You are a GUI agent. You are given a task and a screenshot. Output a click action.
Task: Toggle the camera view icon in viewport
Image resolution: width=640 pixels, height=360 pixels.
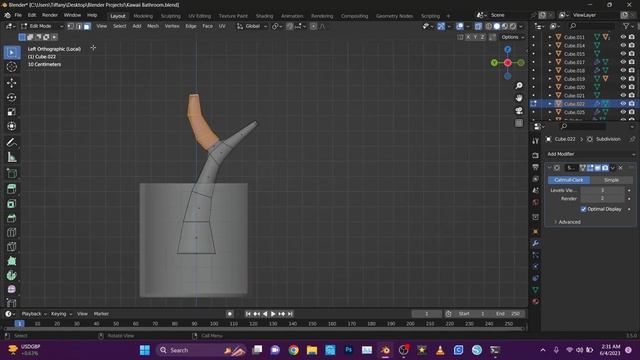pyautogui.click(x=519, y=111)
